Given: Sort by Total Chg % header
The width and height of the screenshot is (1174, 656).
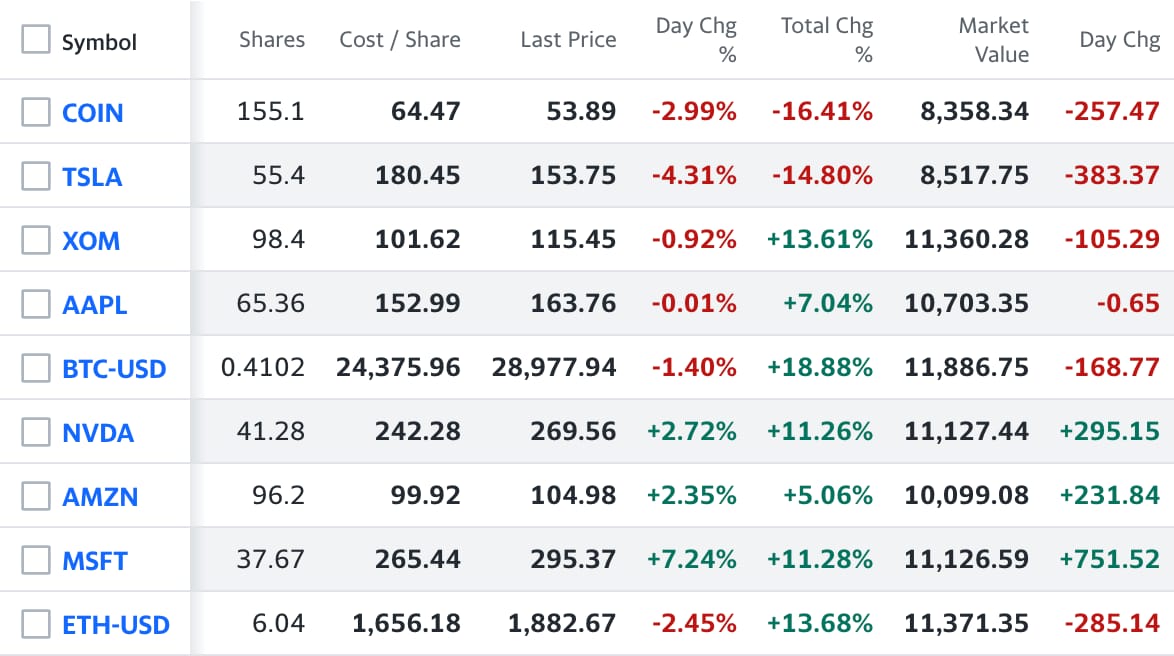Looking at the screenshot, I should pyautogui.click(x=827, y=40).
